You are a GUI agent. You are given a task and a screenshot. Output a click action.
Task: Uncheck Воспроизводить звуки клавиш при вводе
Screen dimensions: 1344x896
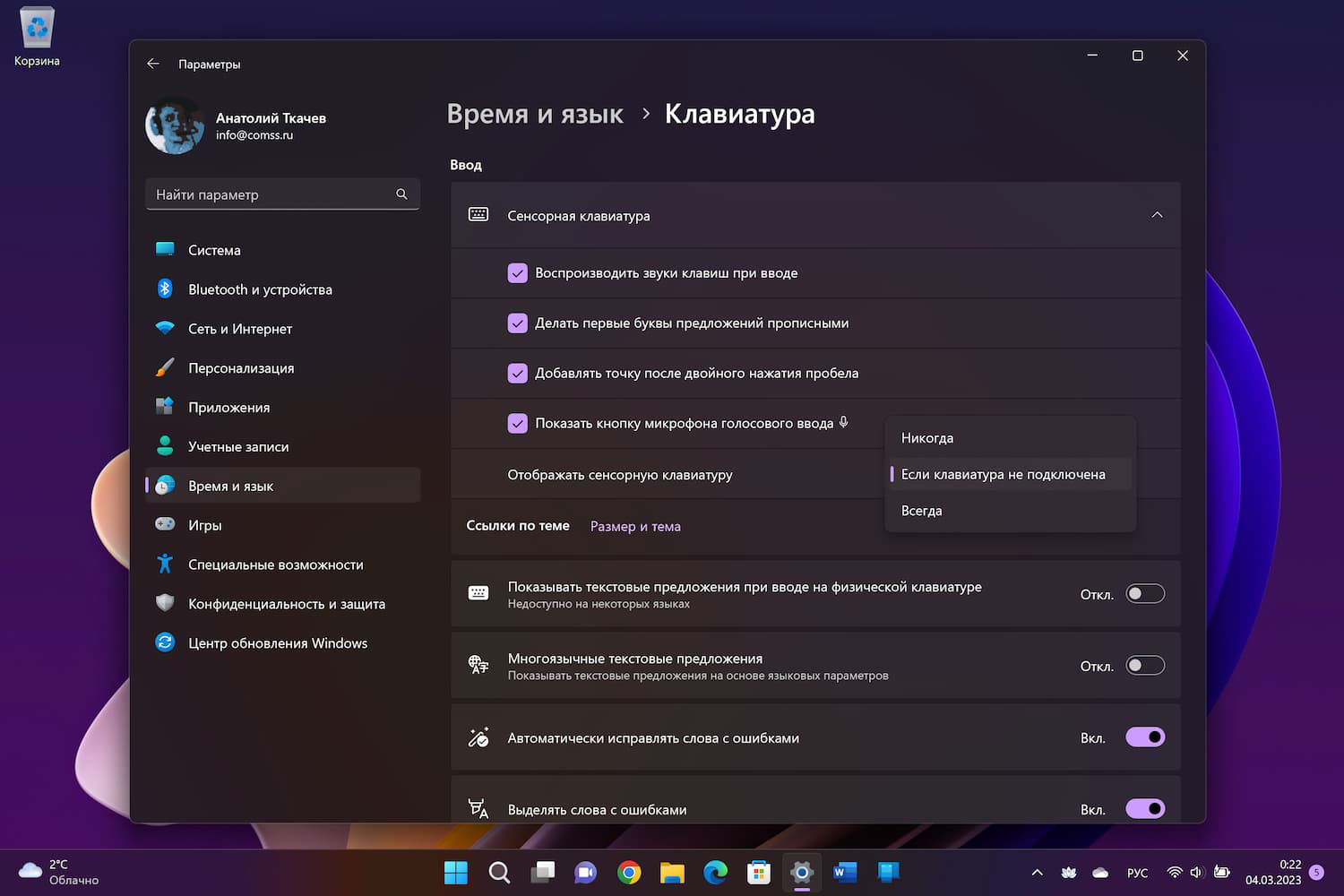(x=517, y=273)
